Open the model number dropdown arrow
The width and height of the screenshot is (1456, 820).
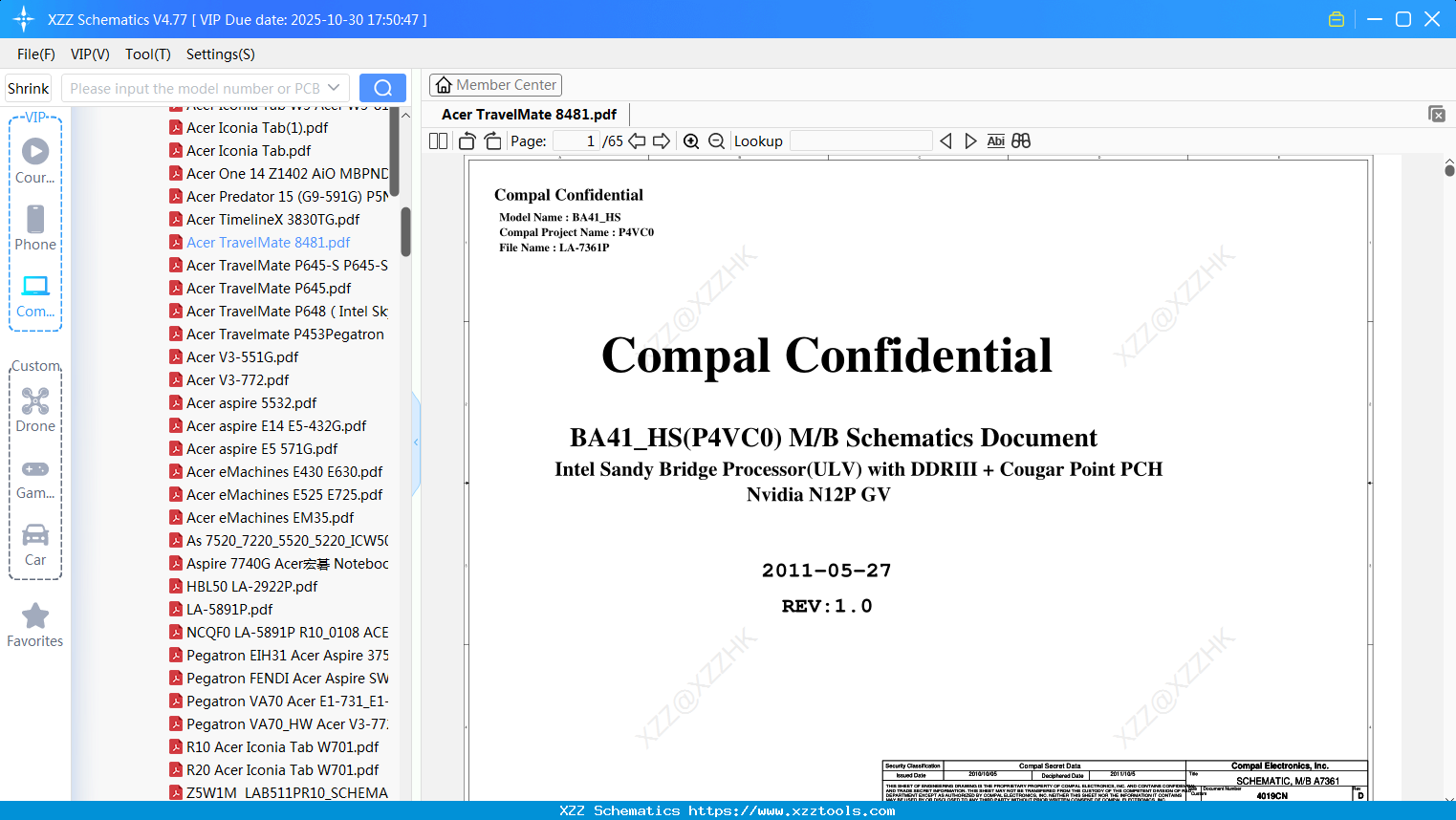pos(334,88)
